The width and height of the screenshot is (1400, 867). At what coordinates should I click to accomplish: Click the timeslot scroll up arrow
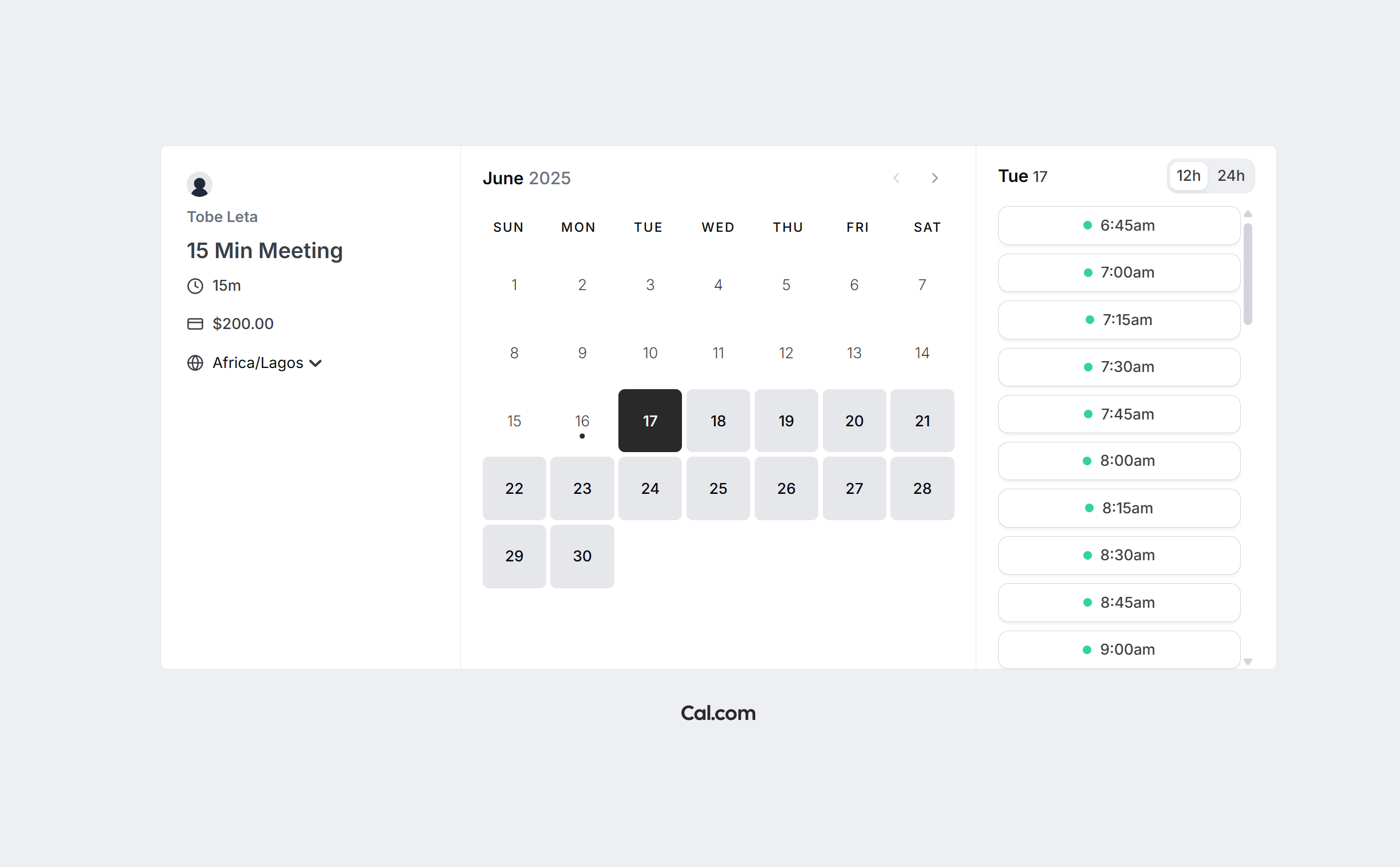tap(1247, 214)
